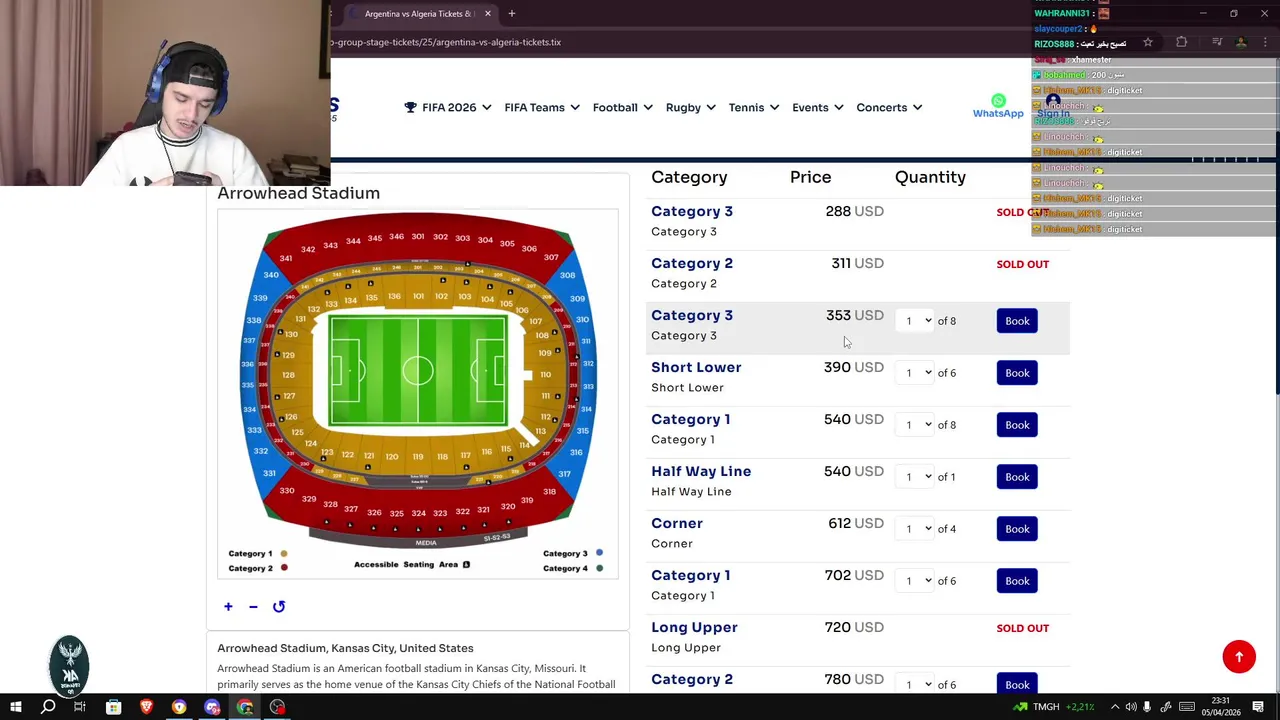This screenshot has width=1280, height=720.
Task: Open the Football navigation menu
Action: click(622, 108)
